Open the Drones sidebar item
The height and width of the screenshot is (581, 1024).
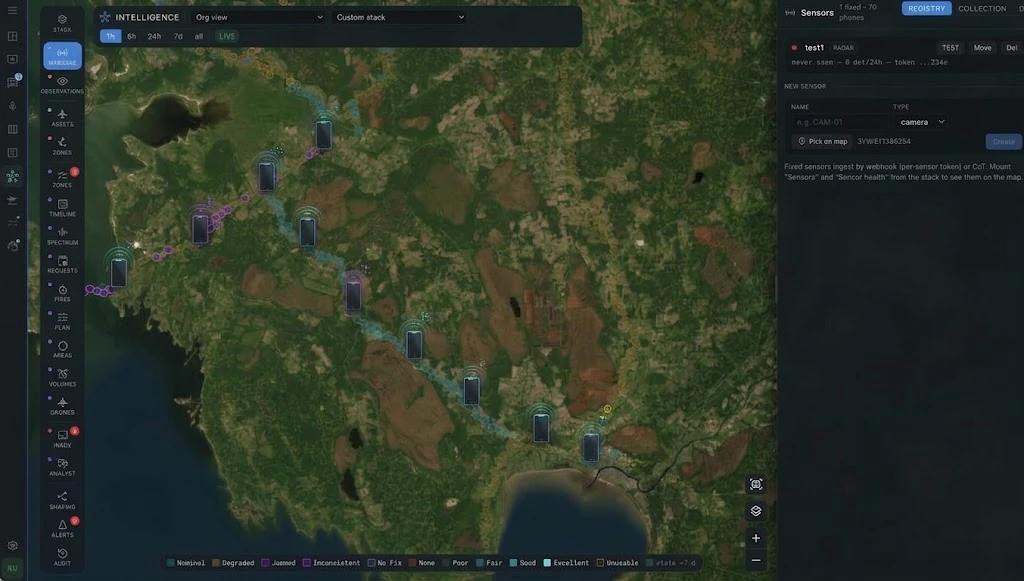pos(62,406)
